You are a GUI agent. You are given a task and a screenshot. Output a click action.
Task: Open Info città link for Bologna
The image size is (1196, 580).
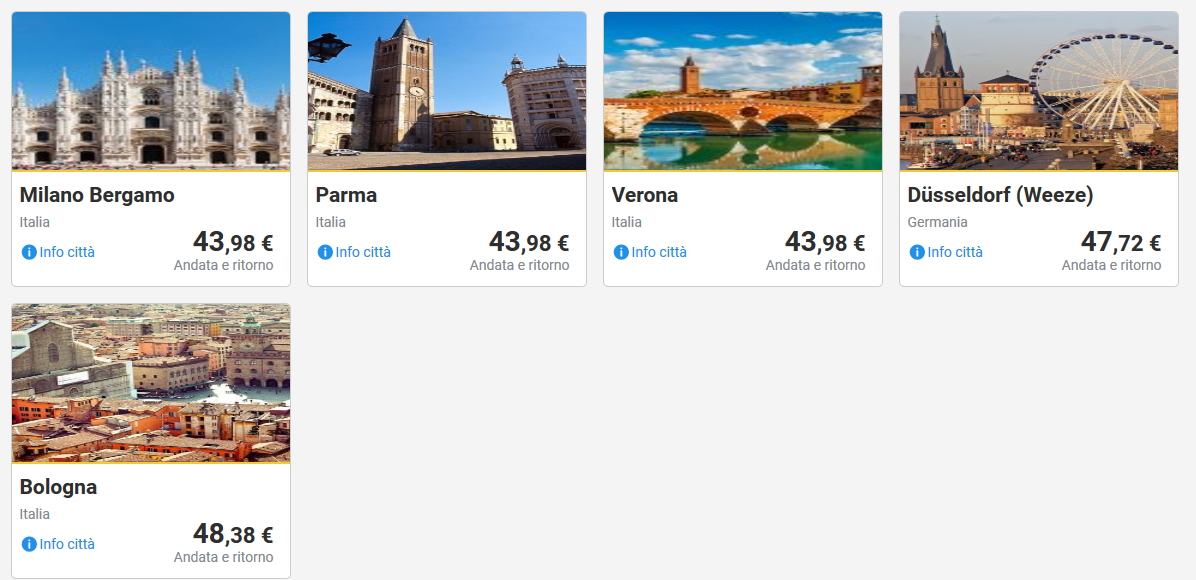coord(67,544)
